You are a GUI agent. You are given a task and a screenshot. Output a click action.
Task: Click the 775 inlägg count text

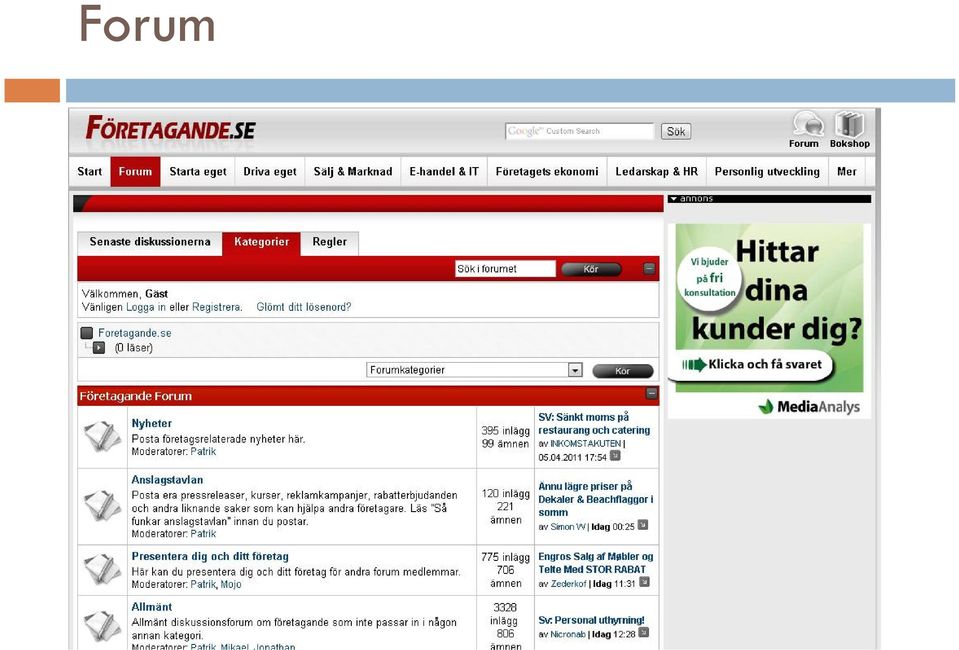pyautogui.click(x=505, y=557)
